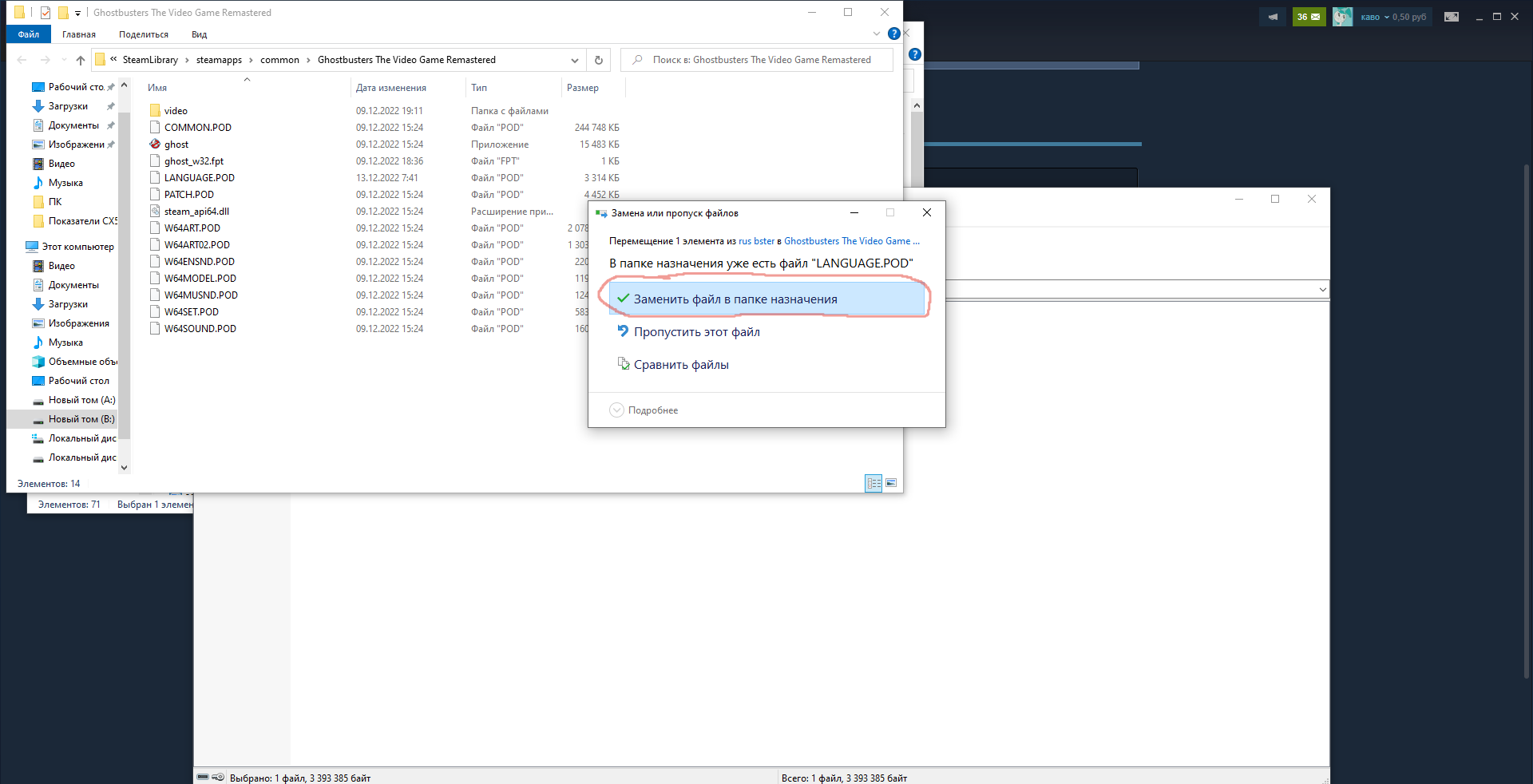Click the W64SOUND.POD file icon

[x=155, y=329]
